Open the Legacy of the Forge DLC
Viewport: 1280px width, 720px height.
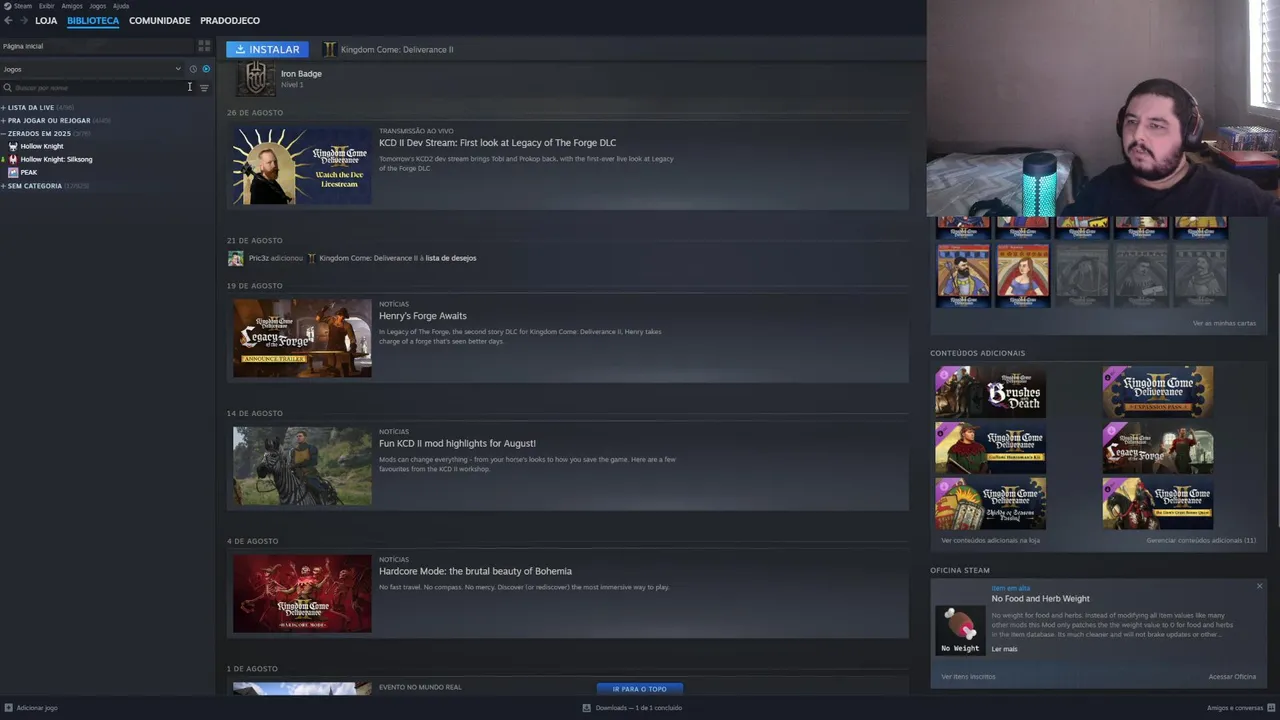[x=1158, y=447]
